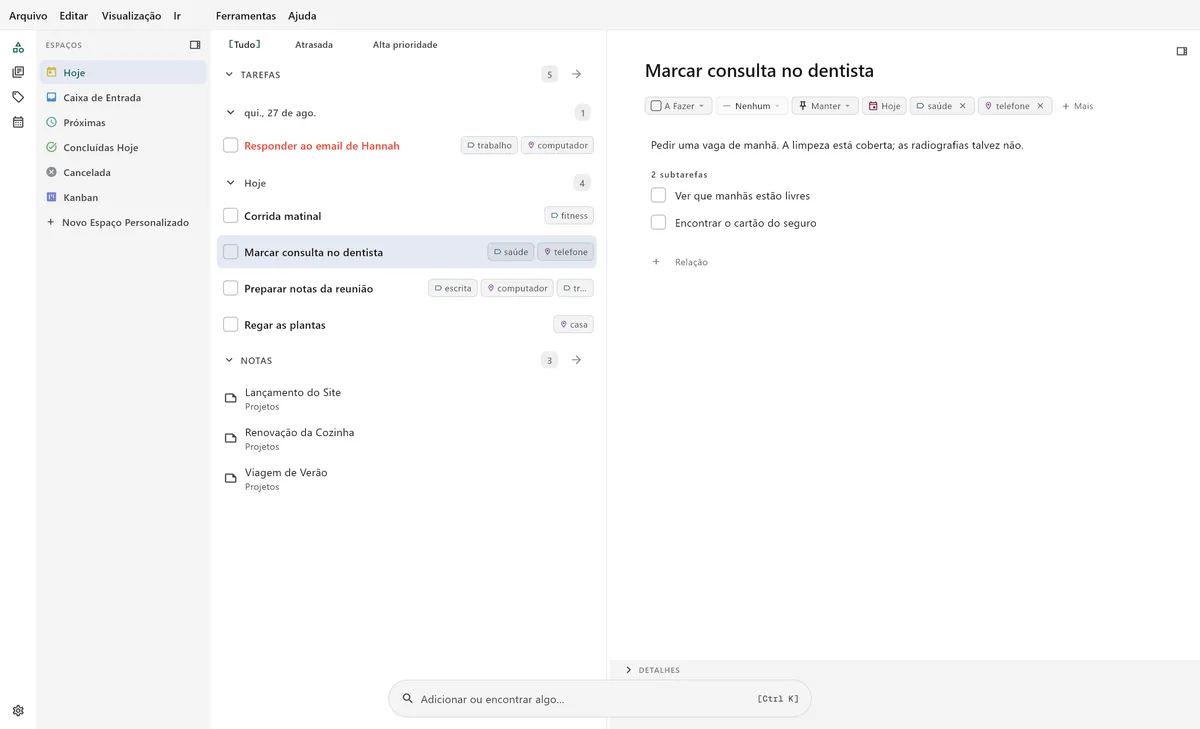The height and width of the screenshot is (729, 1200).
Task: Click the plus icon beside Relação
Action: click(x=656, y=262)
